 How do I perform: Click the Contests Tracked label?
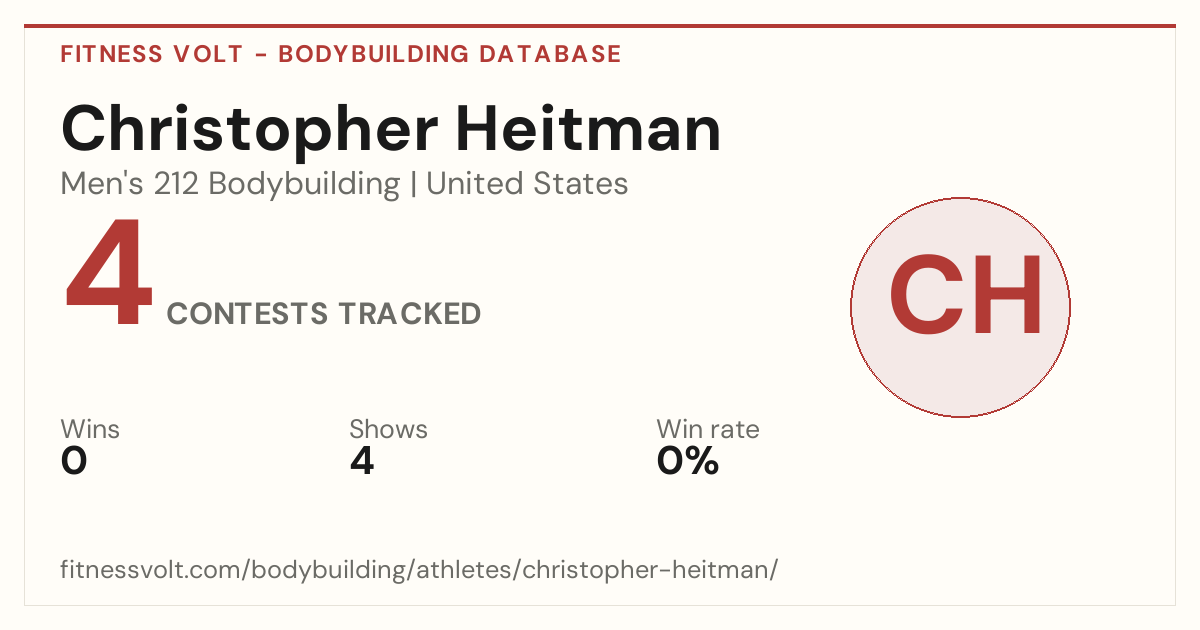pyautogui.click(x=324, y=314)
